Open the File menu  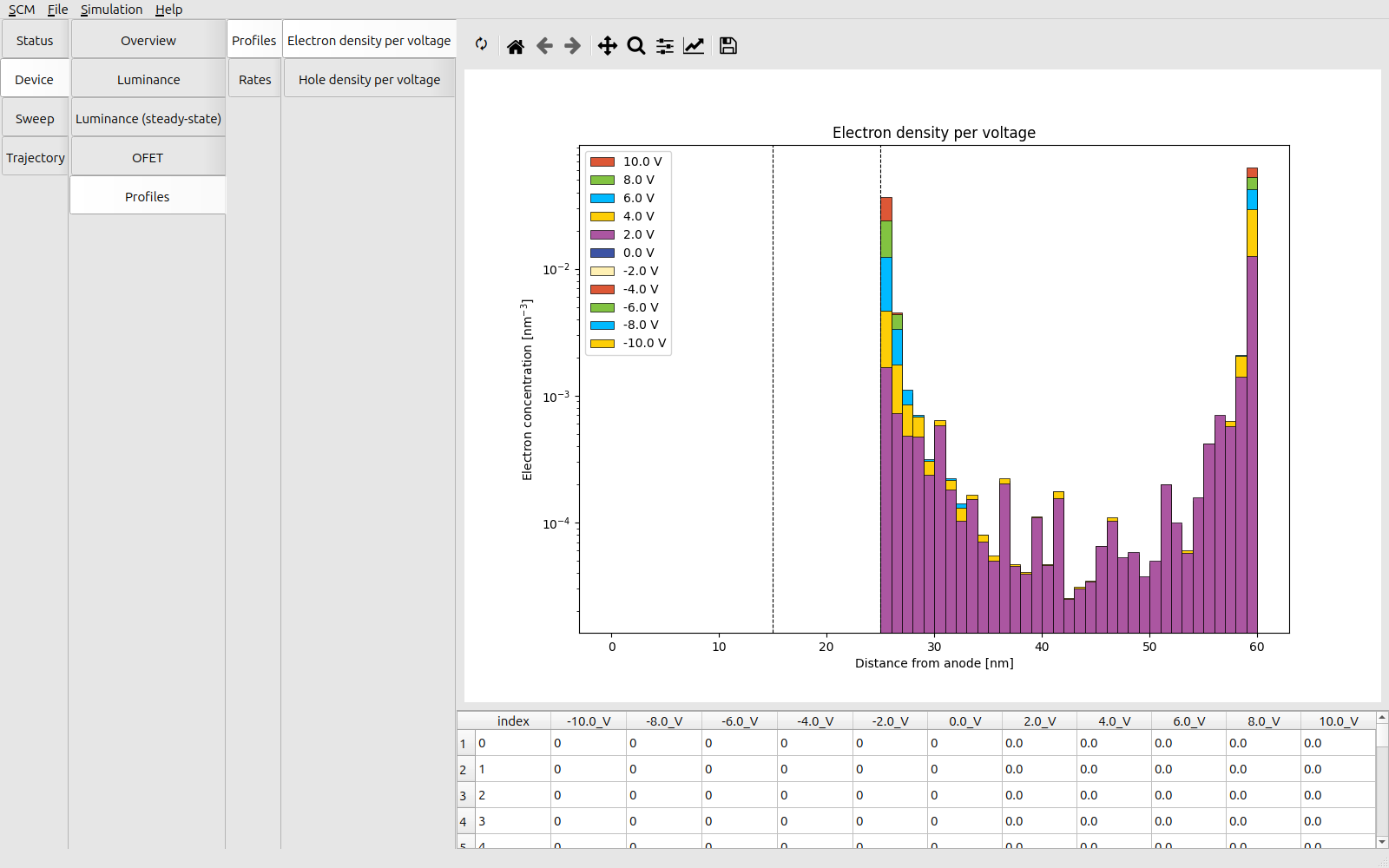57,10
